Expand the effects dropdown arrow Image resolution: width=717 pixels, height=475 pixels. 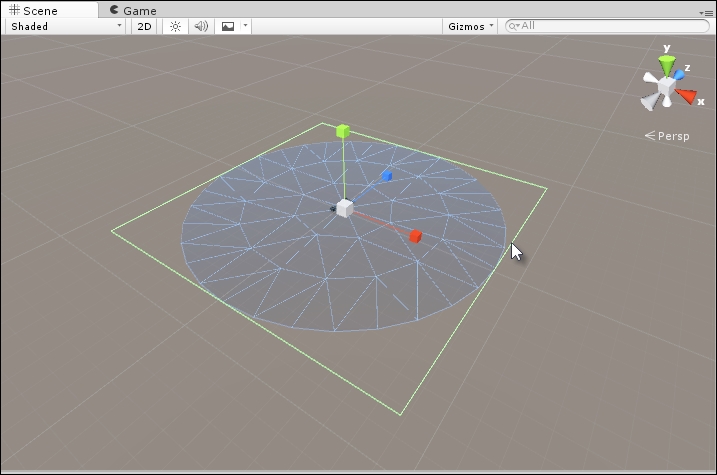click(246, 26)
